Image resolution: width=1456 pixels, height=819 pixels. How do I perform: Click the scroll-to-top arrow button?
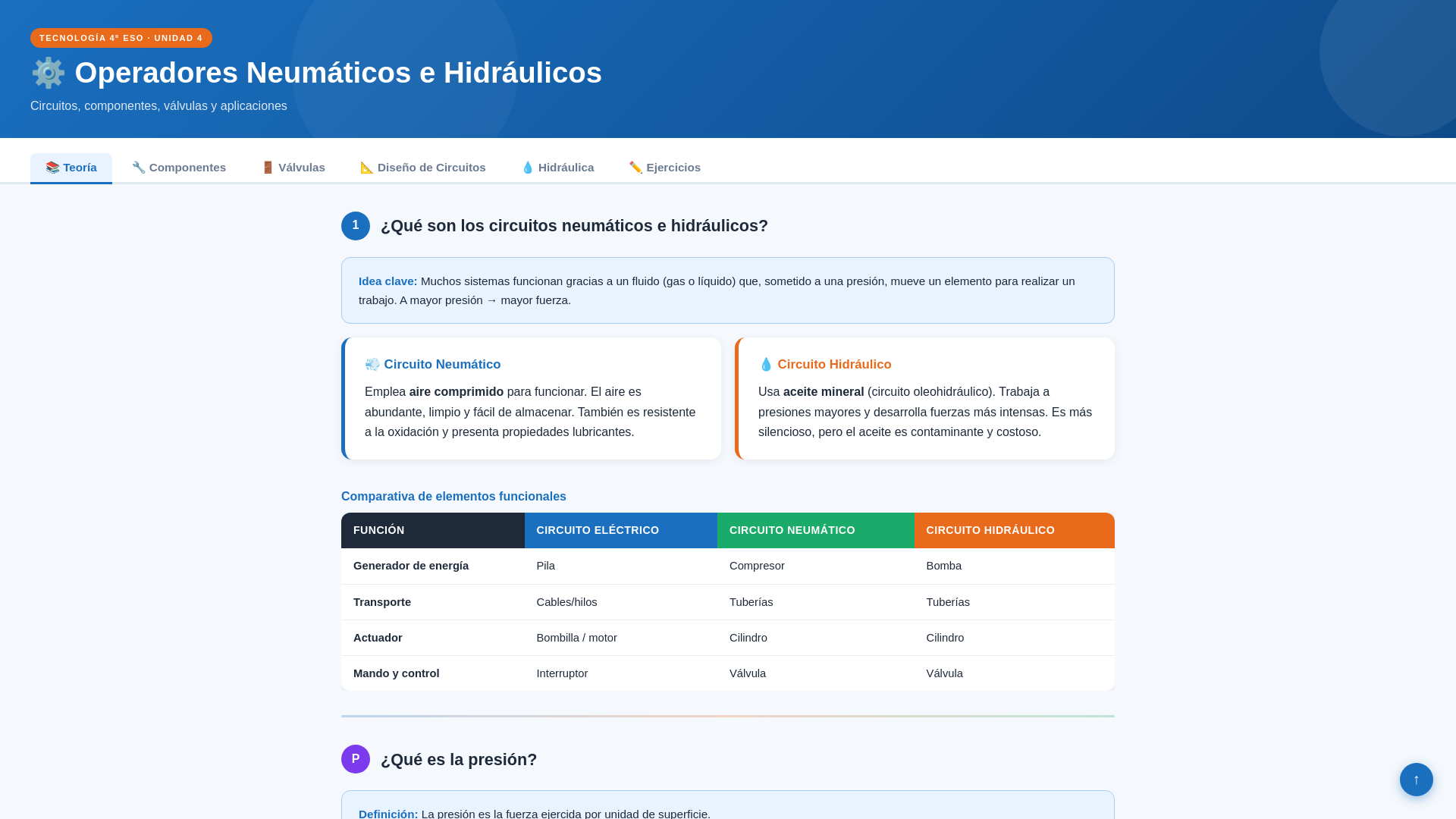(1416, 780)
